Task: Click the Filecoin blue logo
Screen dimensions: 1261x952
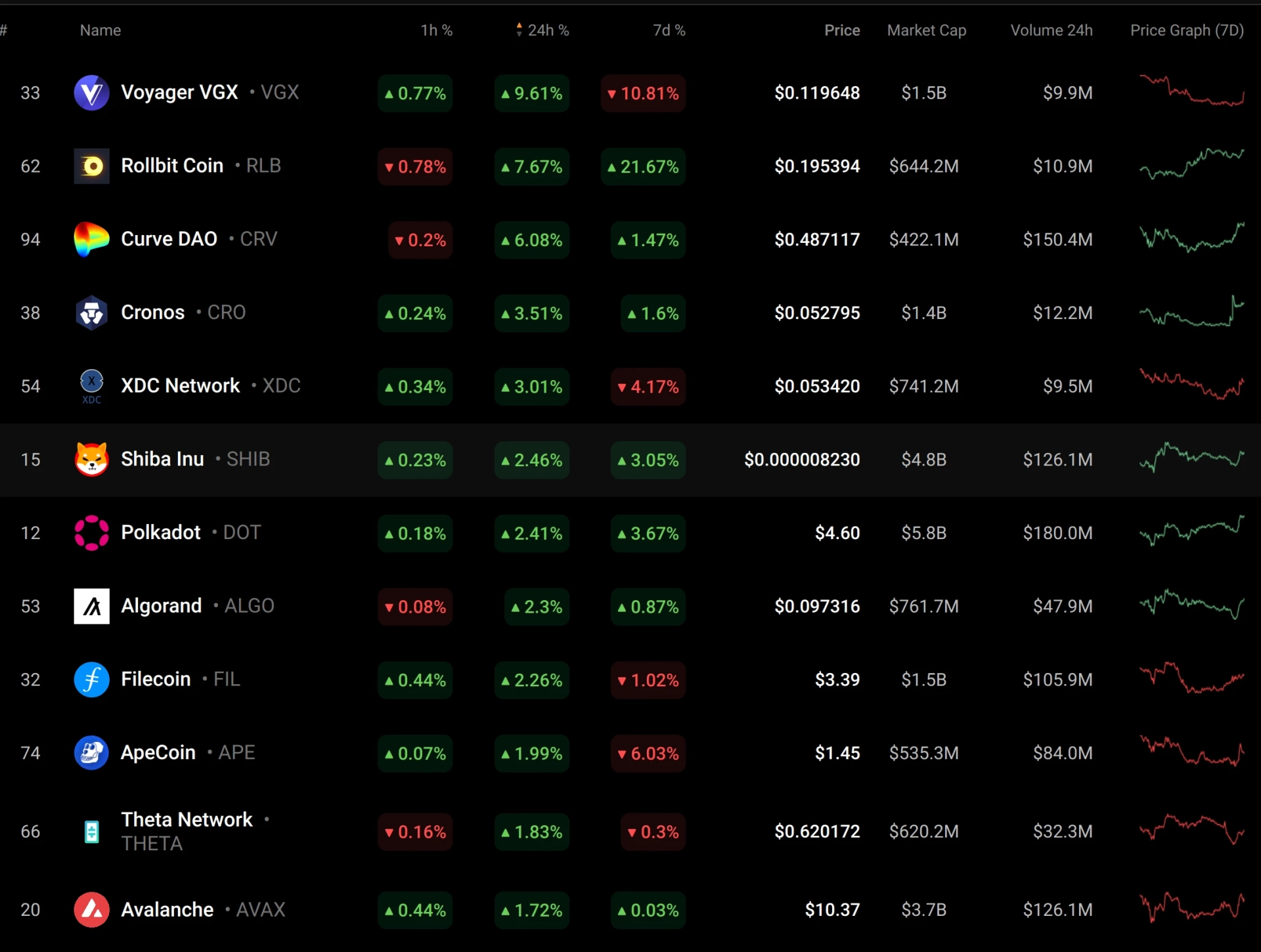Action: [91, 680]
